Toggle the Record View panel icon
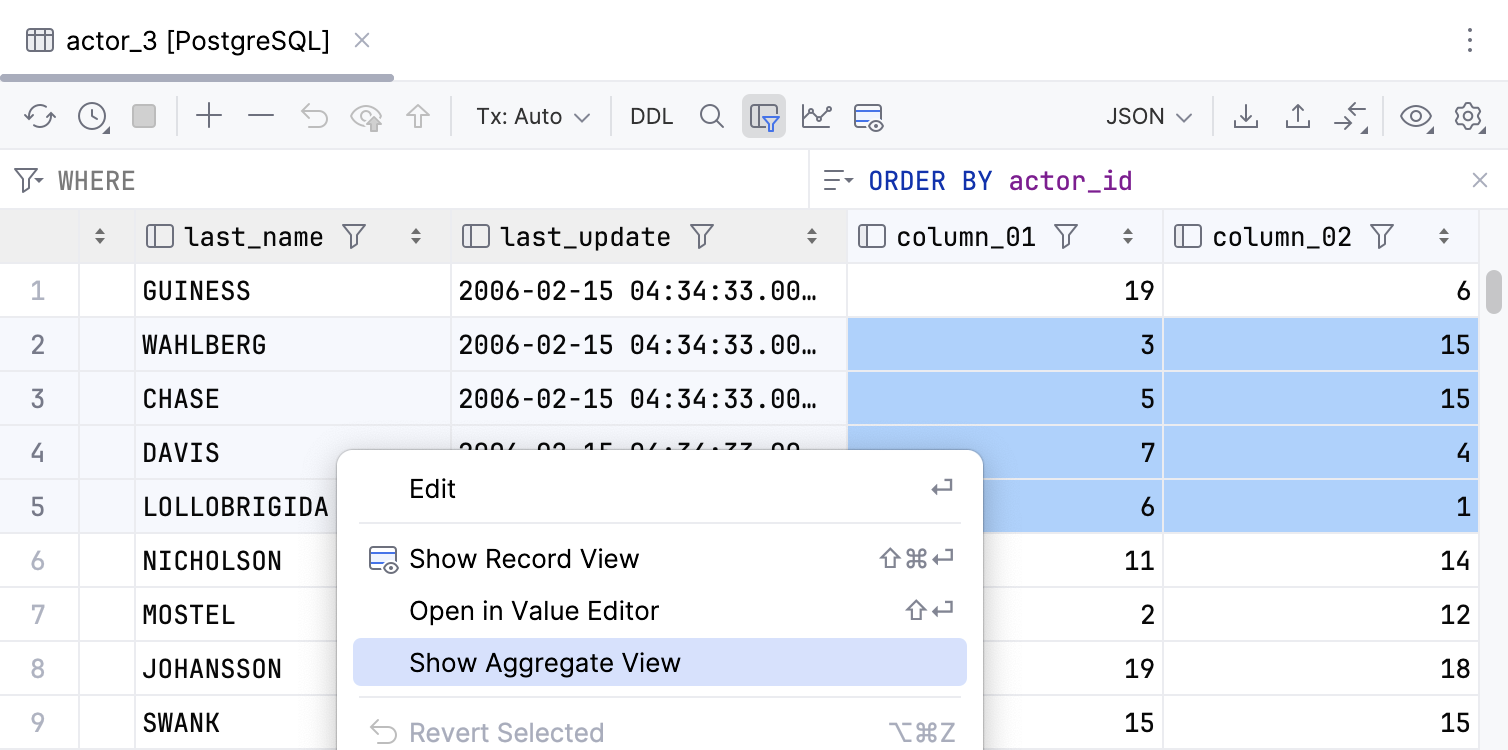 coord(869,116)
